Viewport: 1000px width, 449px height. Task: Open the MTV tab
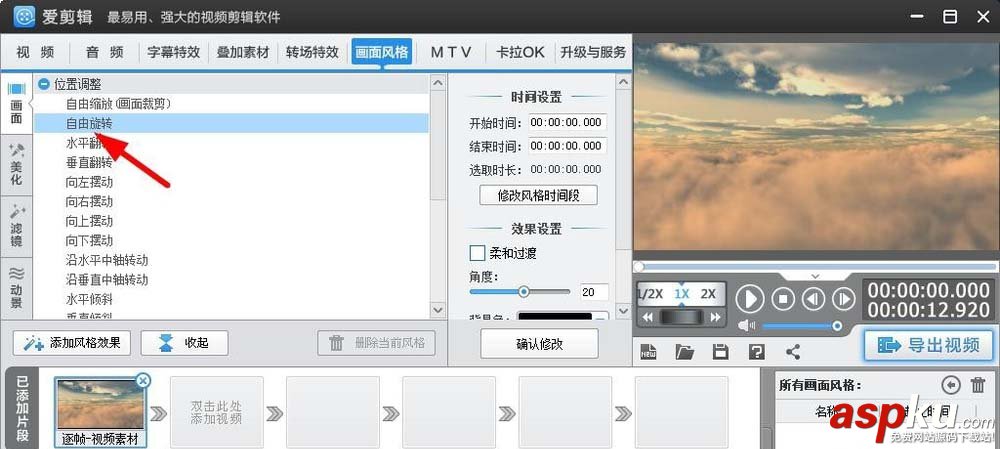click(451, 52)
